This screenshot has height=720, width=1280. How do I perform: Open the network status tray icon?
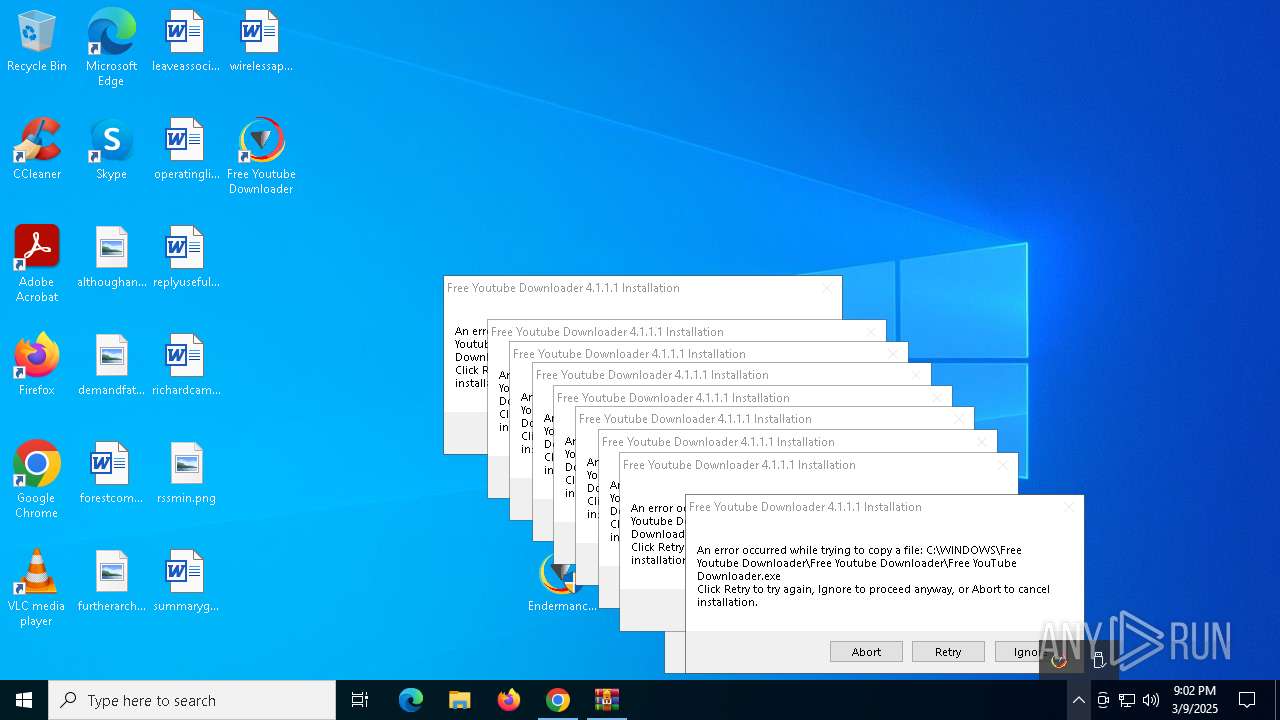(1127, 700)
